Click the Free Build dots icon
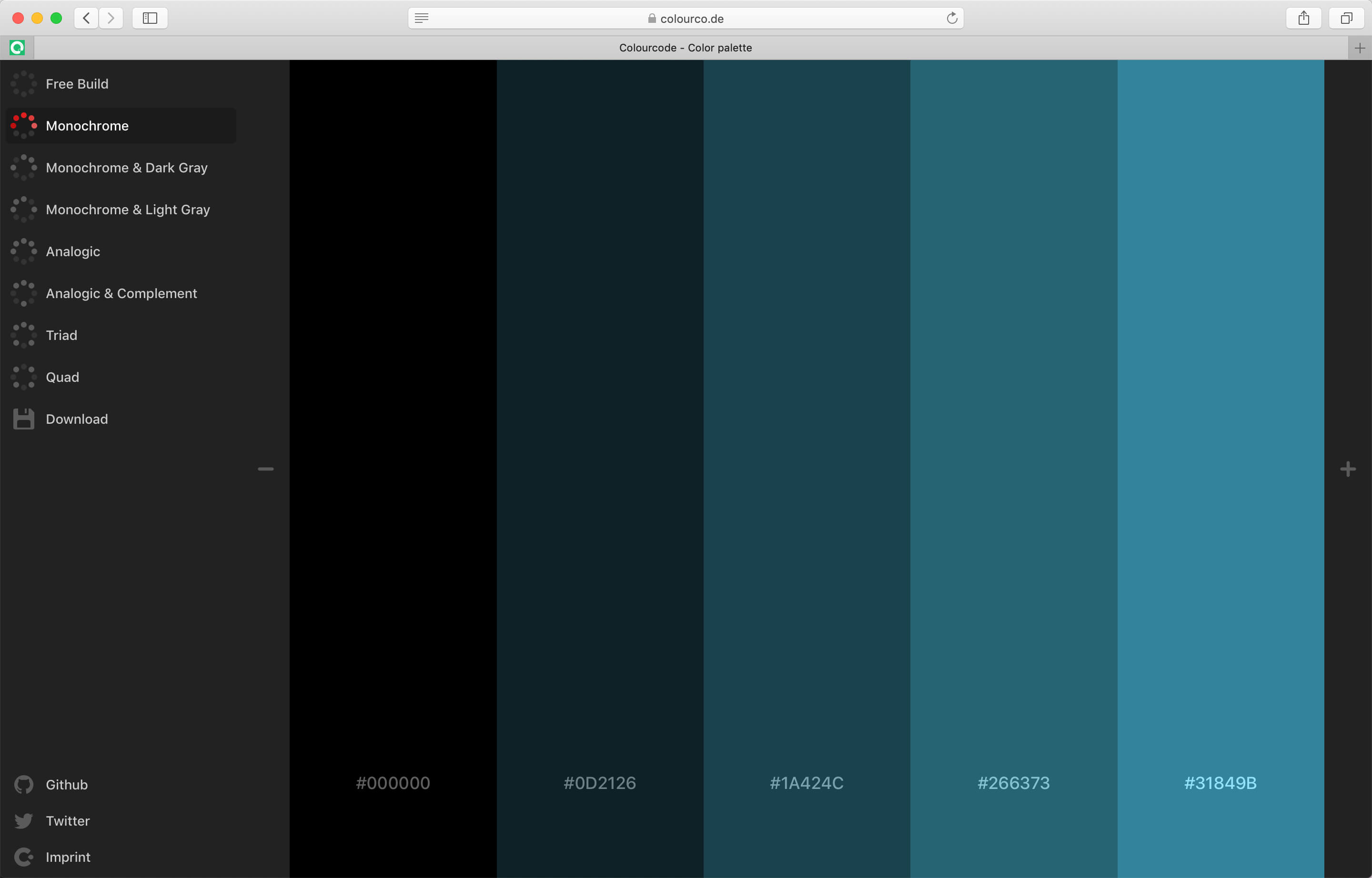This screenshot has width=1372, height=878. coord(24,84)
